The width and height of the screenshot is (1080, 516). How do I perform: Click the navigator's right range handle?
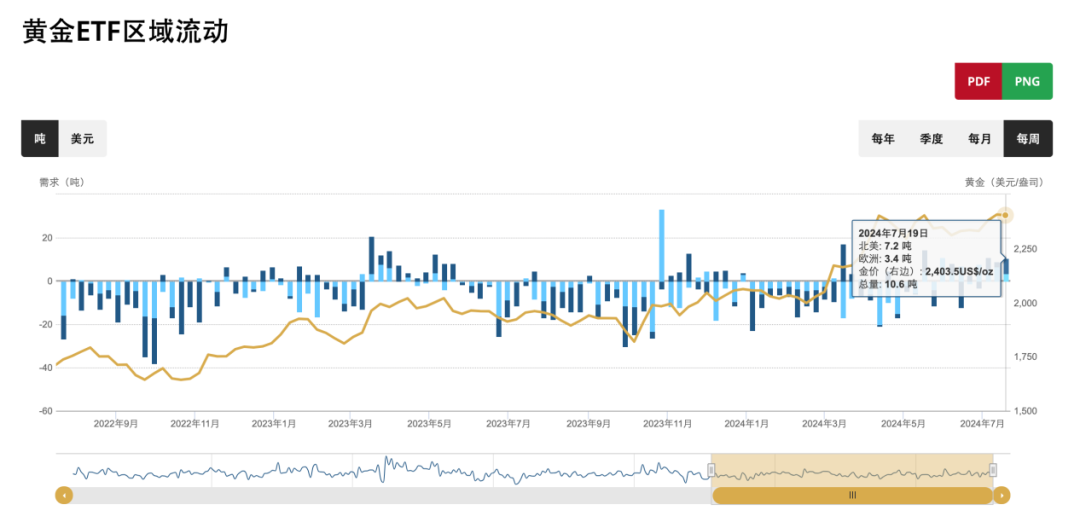993,470
